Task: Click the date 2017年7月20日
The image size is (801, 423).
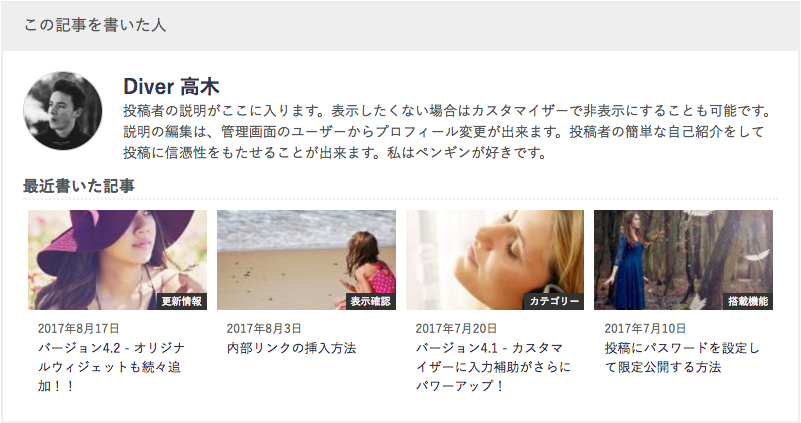Action: coord(456,328)
